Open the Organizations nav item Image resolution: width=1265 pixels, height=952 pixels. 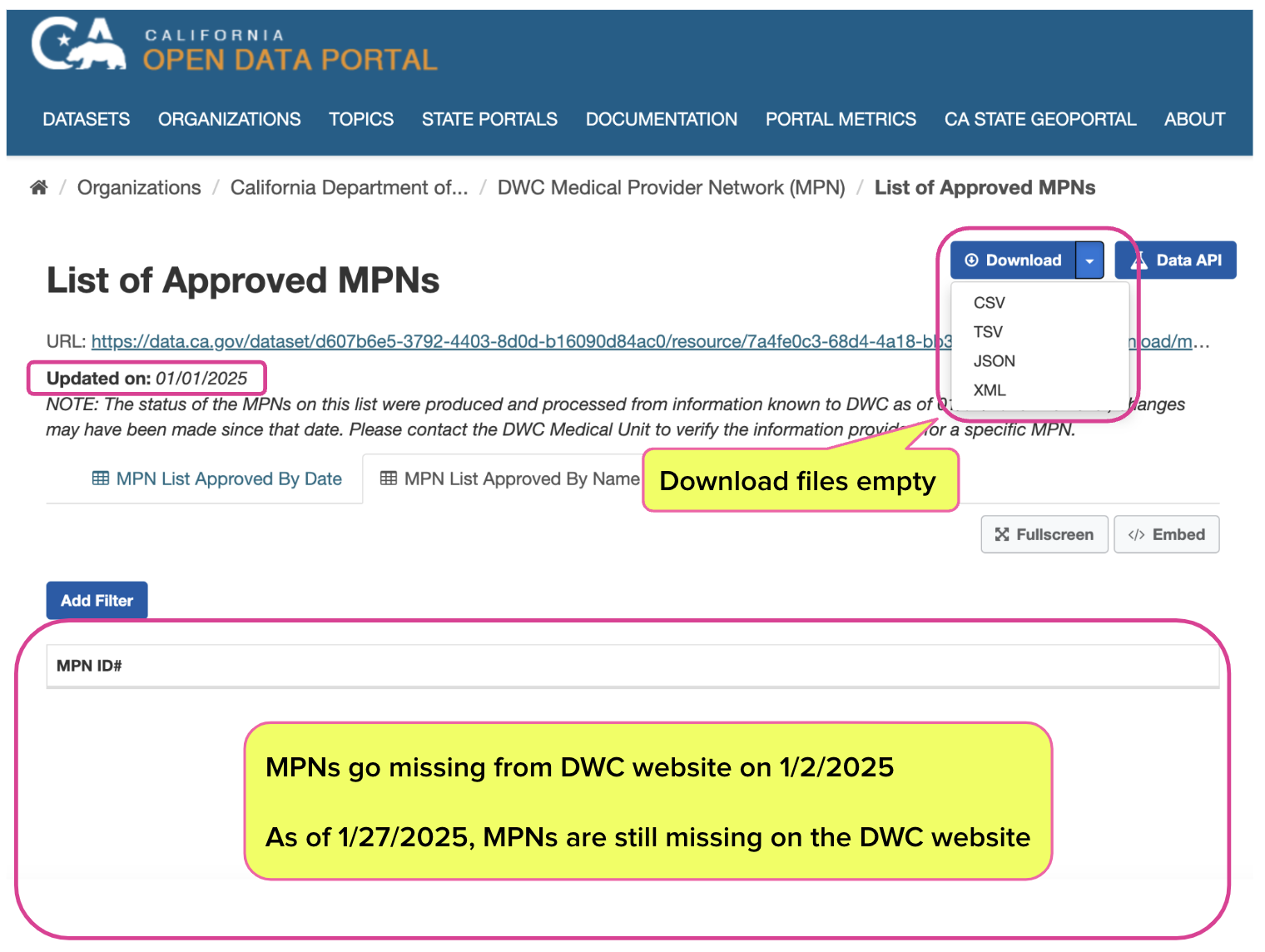click(230, 119)
